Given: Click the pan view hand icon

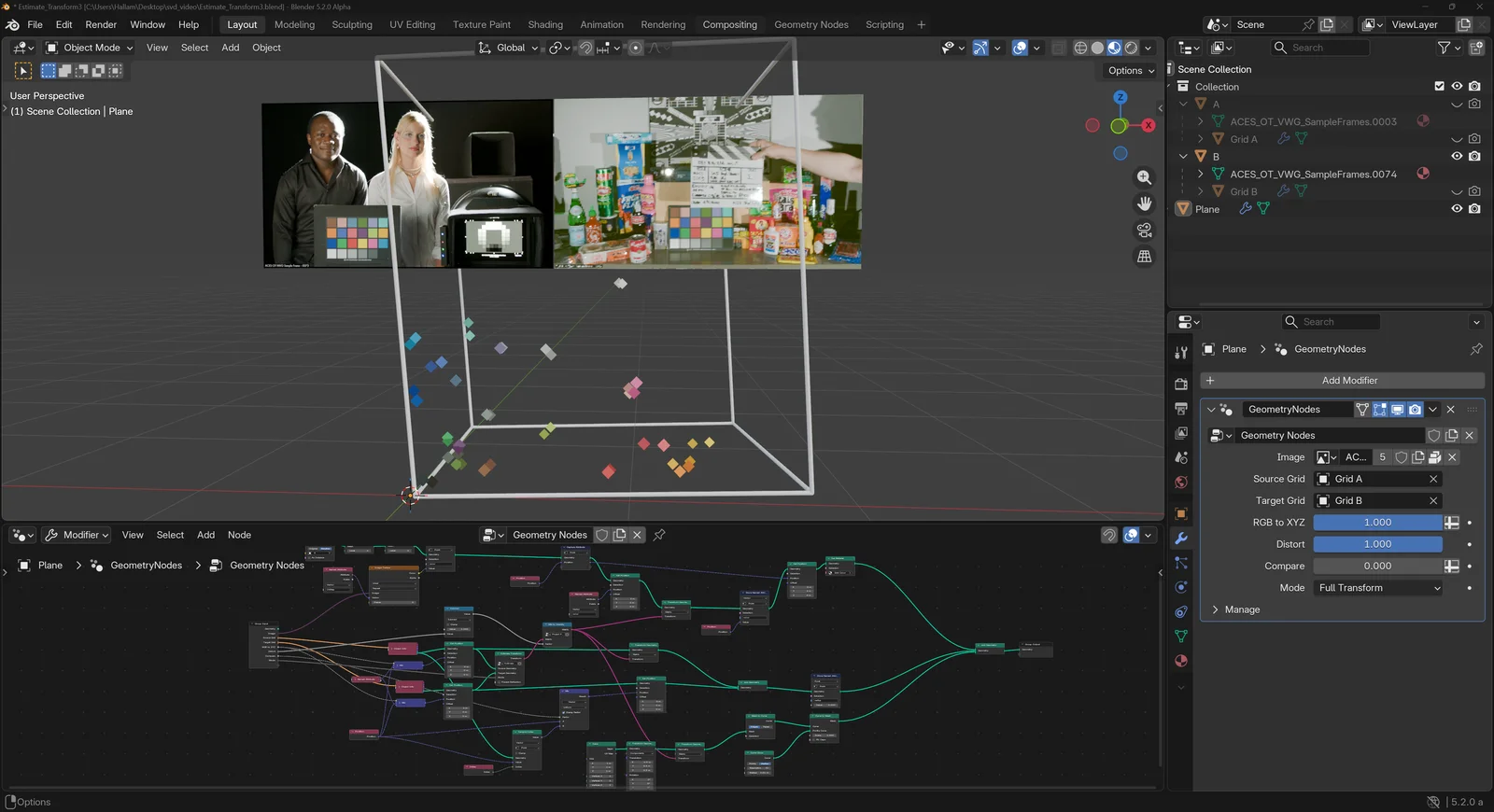Looking at the screenshot, I should click(x=1144, y=203).
